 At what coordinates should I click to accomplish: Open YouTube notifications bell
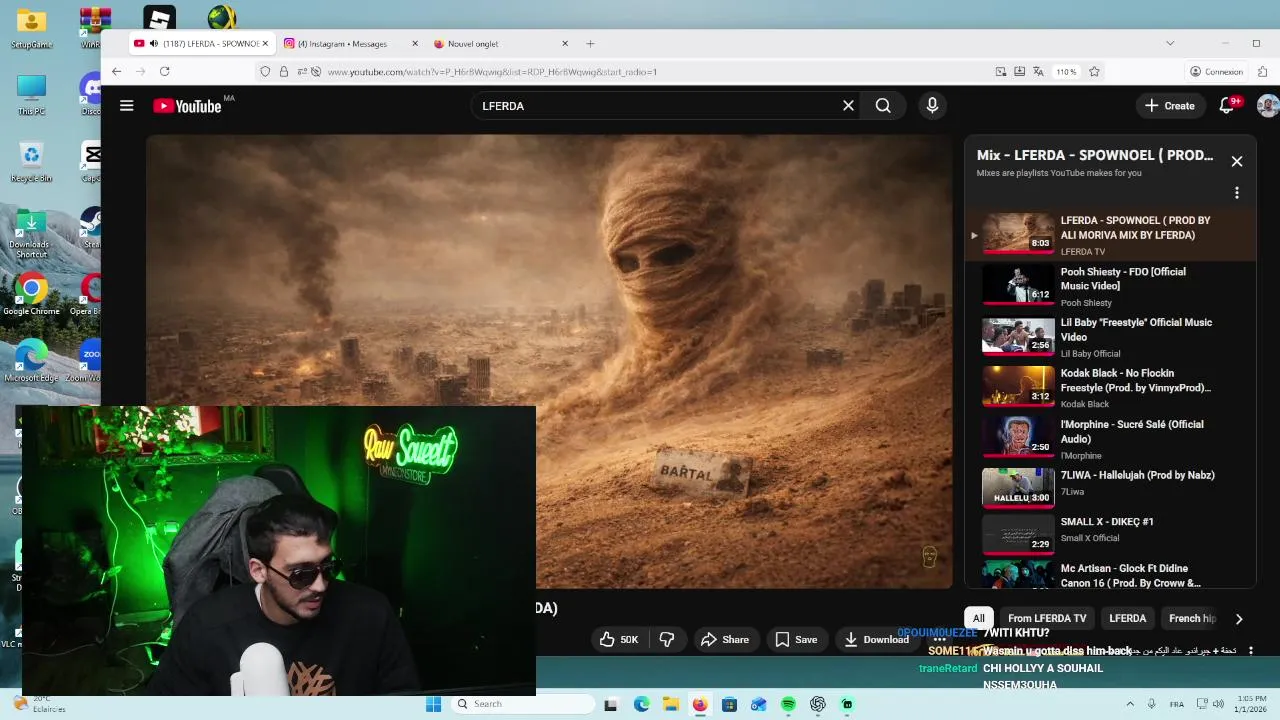pos(1227,105)
